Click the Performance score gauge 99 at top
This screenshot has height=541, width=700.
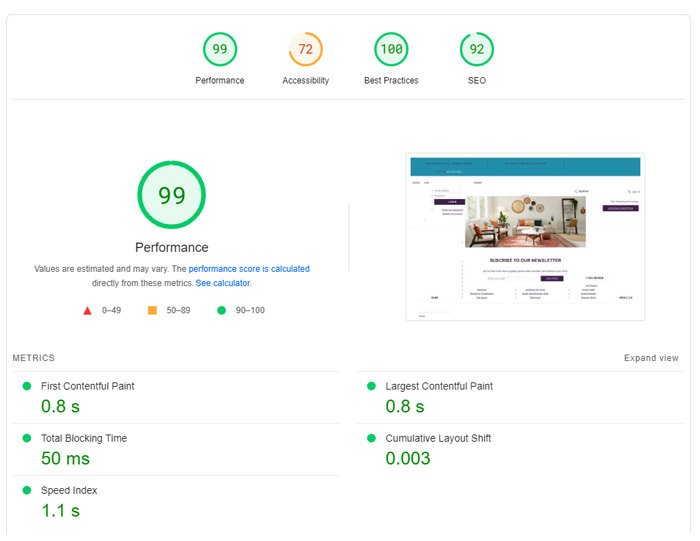(220, 49)
